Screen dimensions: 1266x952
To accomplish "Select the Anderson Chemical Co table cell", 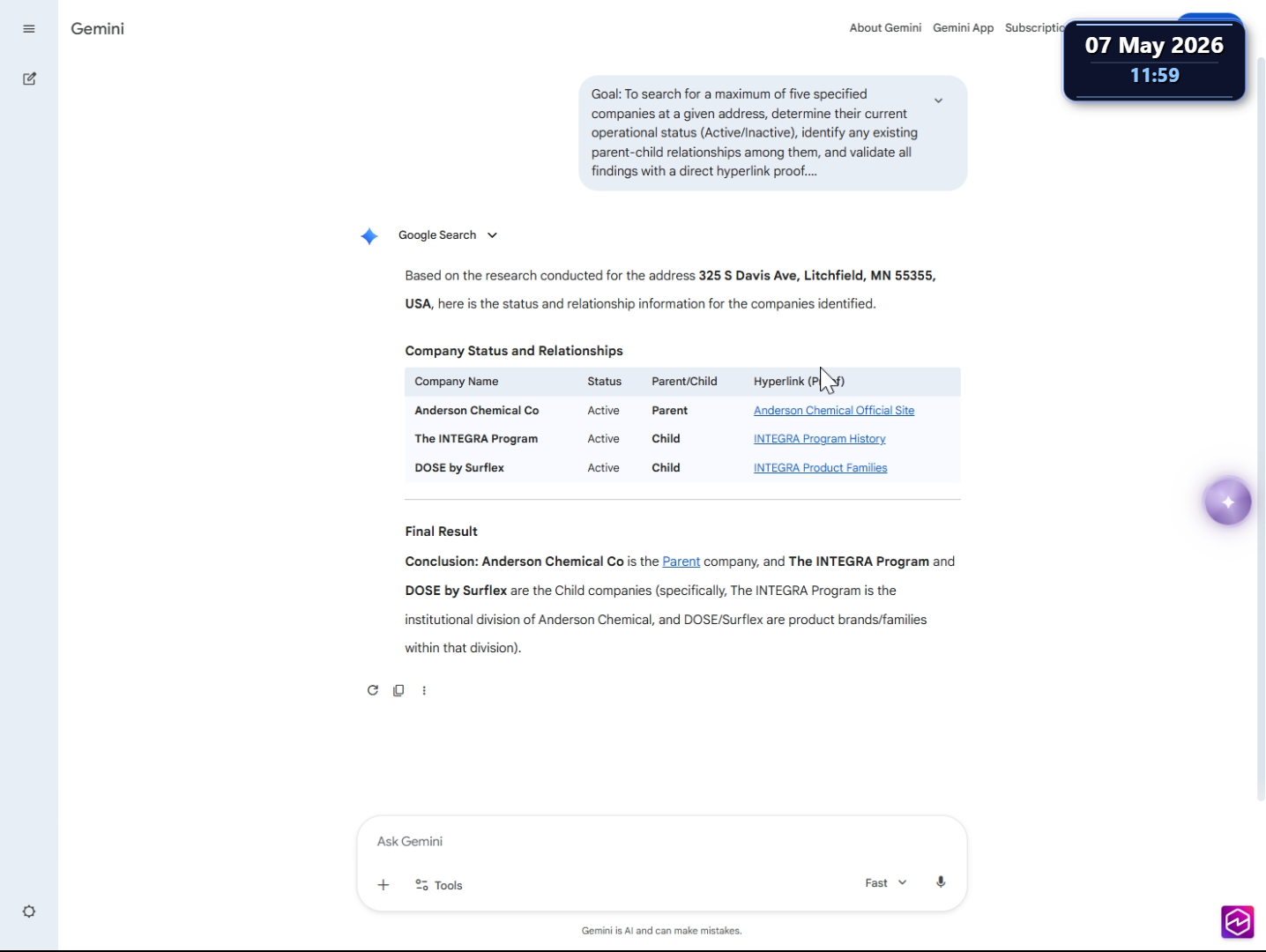I will click(477, 411).
